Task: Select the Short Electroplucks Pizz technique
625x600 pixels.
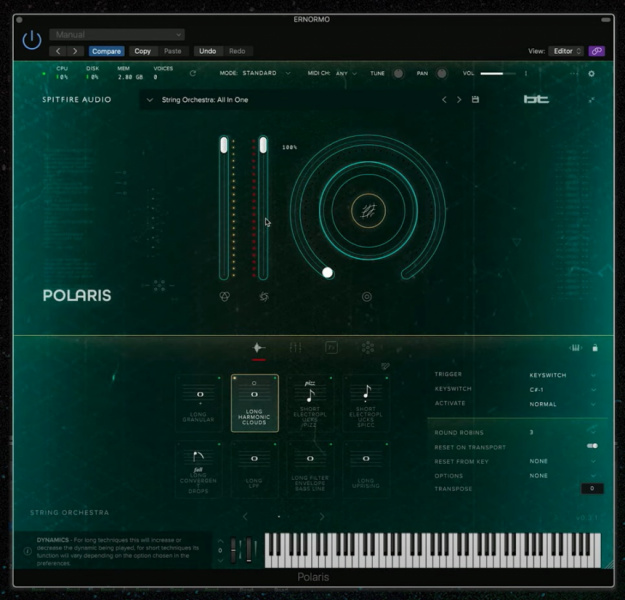Action: click(310, 403)
